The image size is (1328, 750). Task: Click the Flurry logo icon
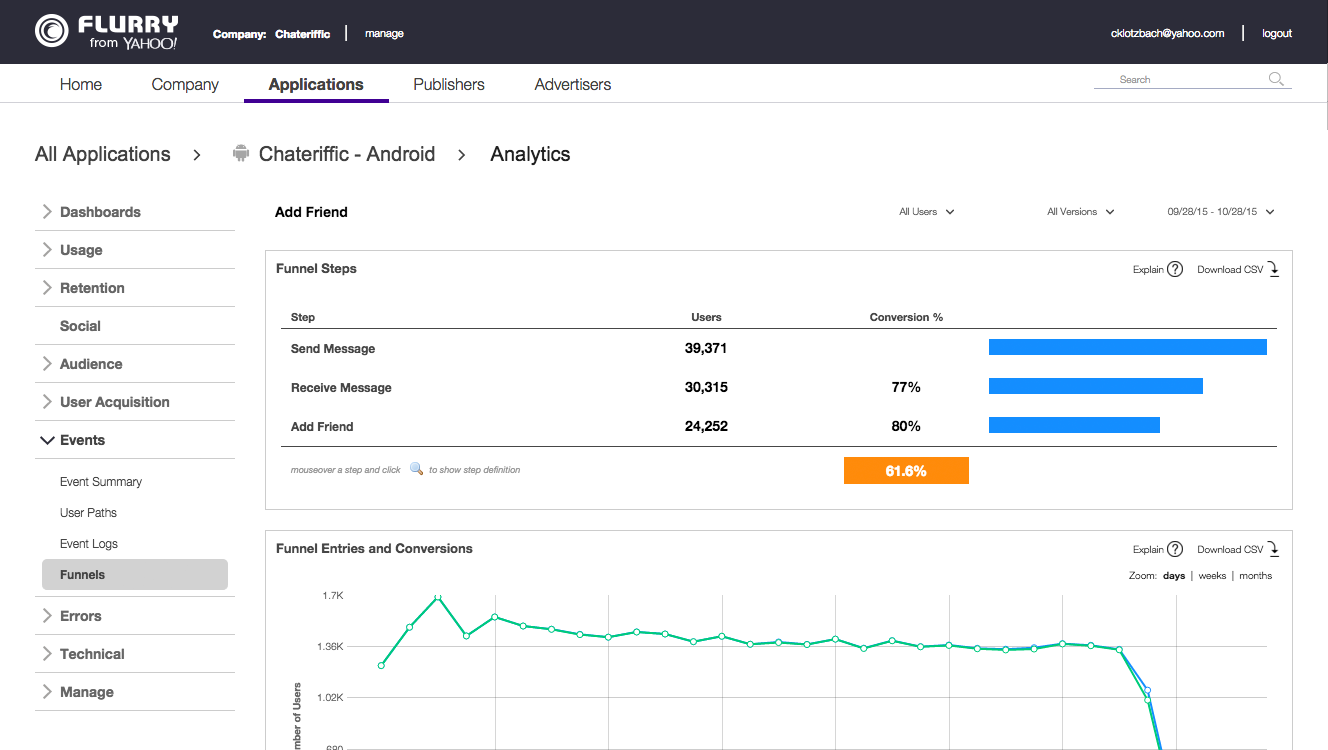51,31
